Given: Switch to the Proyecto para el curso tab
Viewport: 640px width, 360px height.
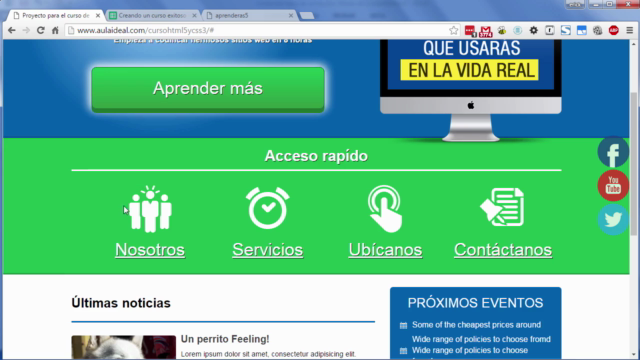Looking at the screenshot, I should click(x=56, y=16).
